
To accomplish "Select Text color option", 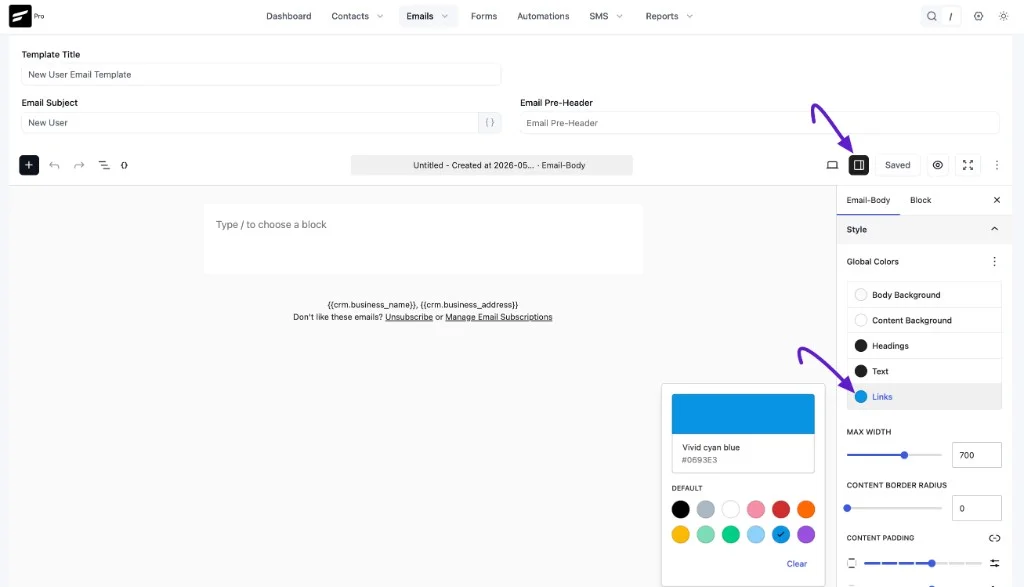I will [924, 371].
